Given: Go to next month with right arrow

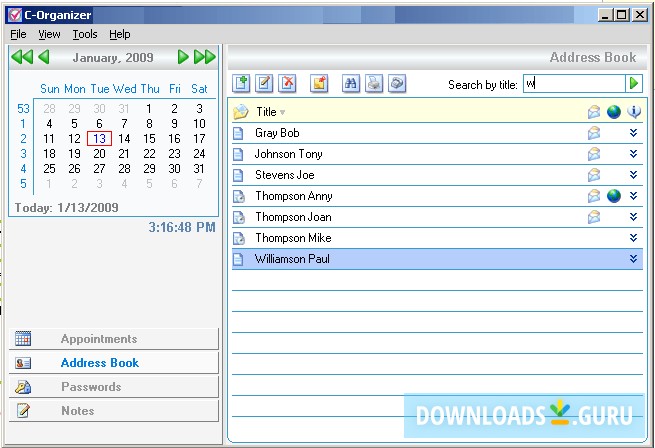Looking at the screenshot, I should (x=183, y=57).
